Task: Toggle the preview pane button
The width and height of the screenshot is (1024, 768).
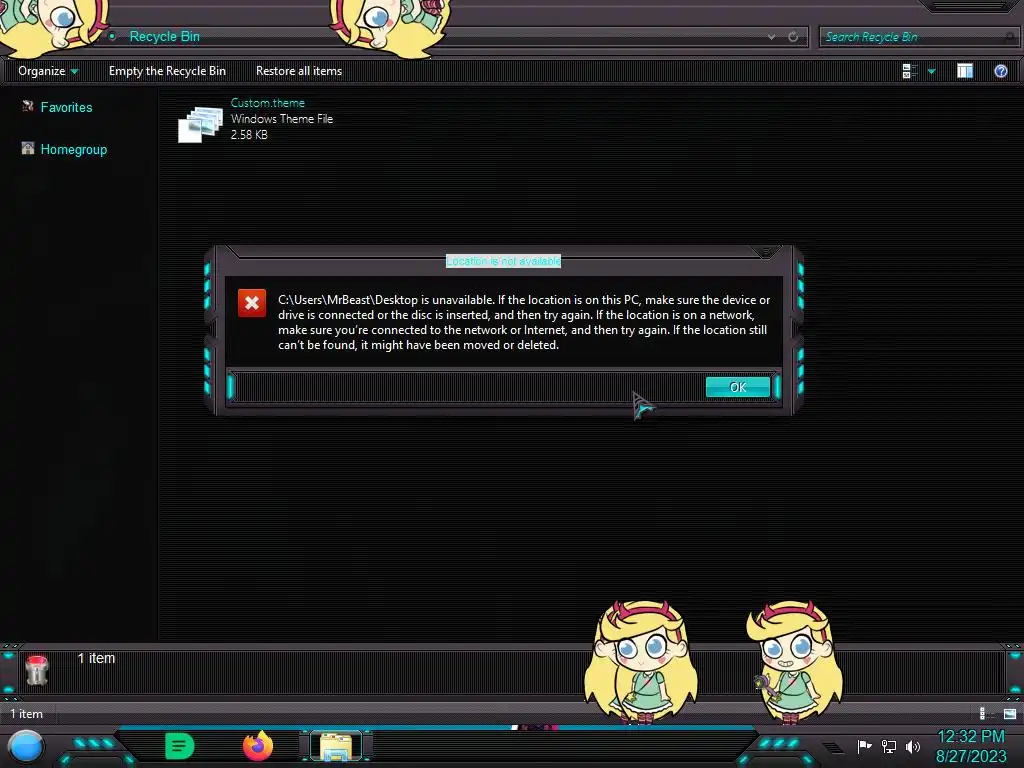Action: [x=965, y=71]
